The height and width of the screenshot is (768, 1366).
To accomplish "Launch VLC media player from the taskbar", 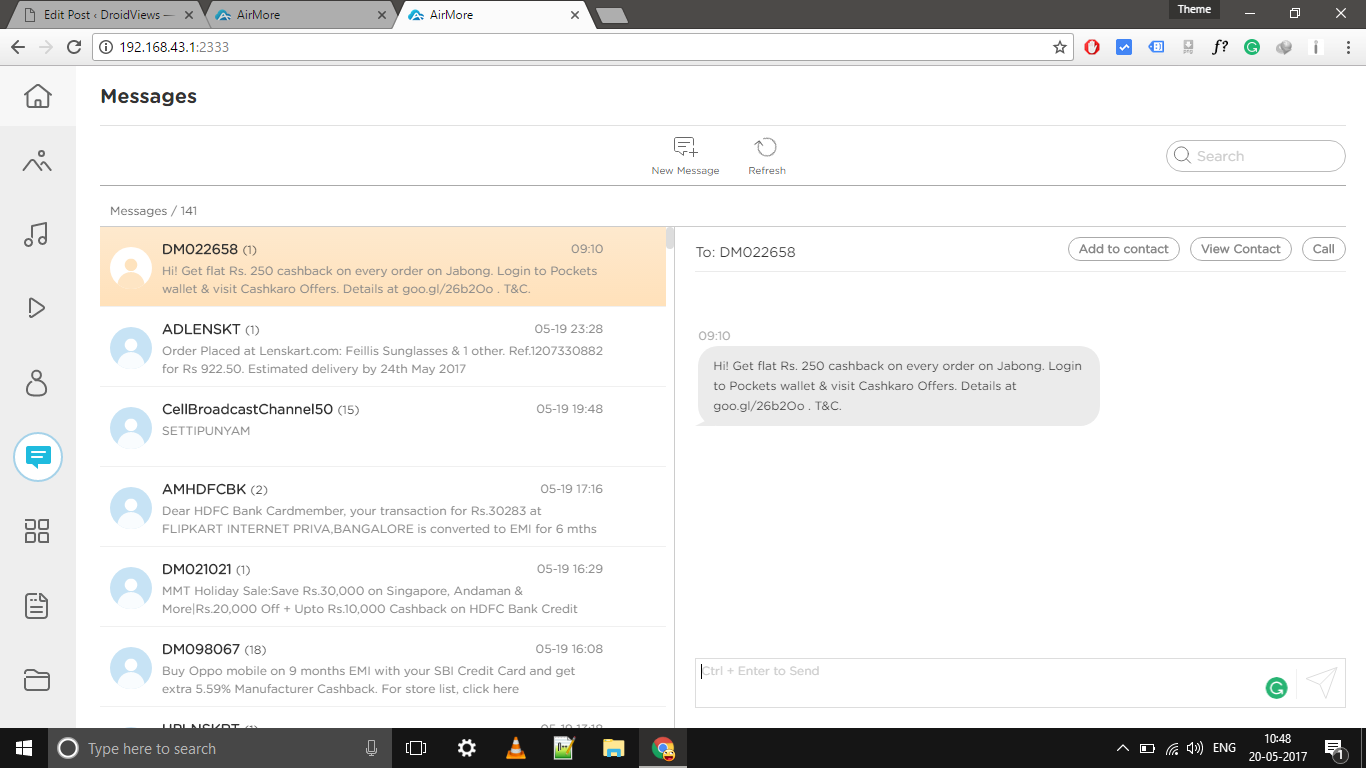I will click(516, 748).
